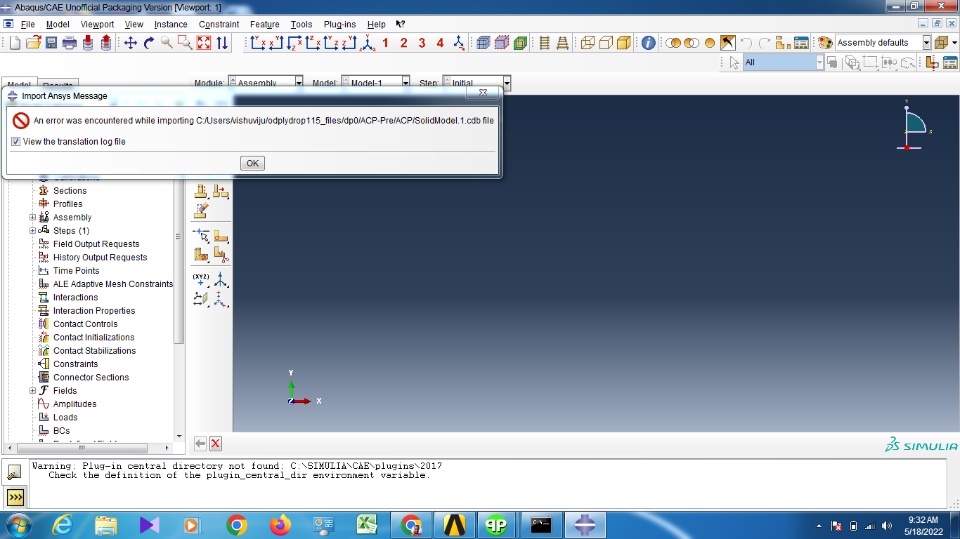Open Google Chrome from taskbar
The height and width of the screenshot is (539, 960).
[236, 525]
